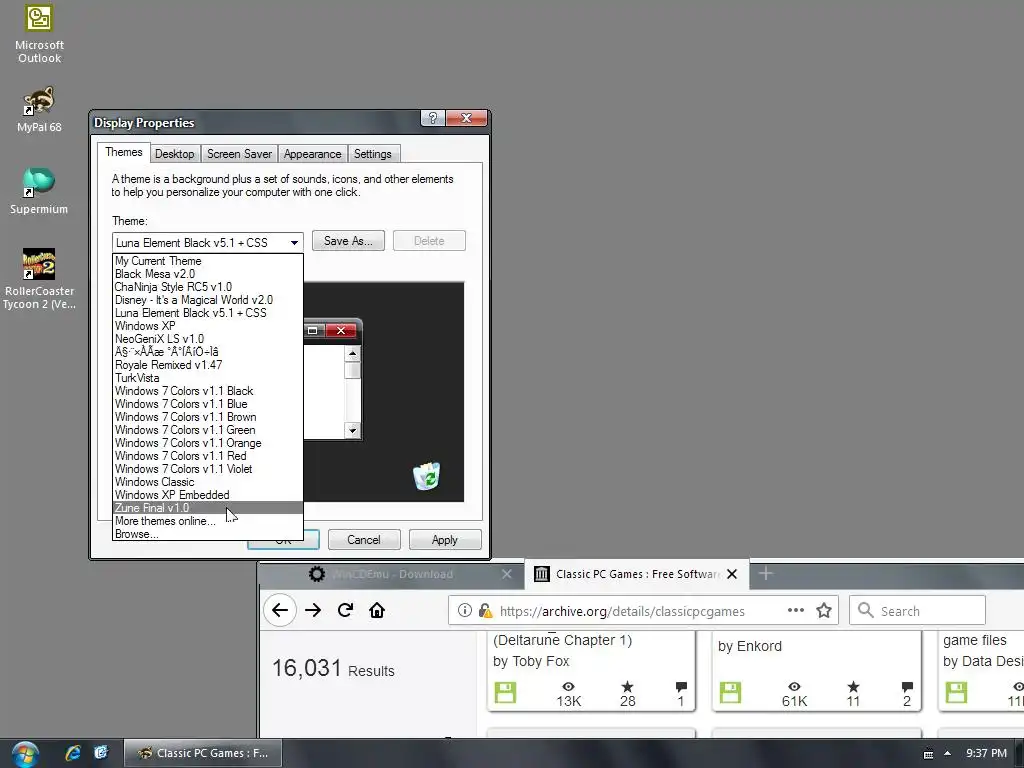This screenshot has height=768, width=1024.
Task: Click the help question mark in Display Properties
Action: (432, 118)
